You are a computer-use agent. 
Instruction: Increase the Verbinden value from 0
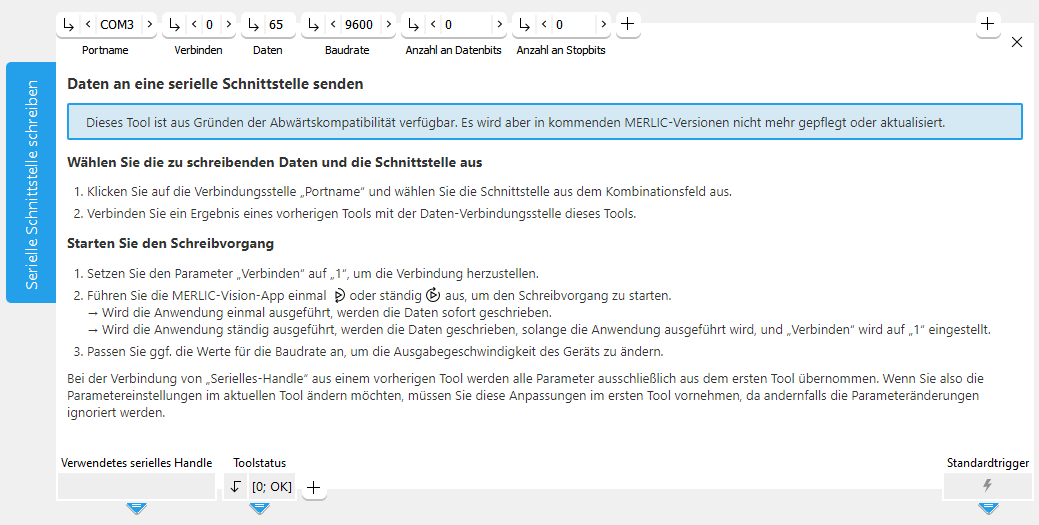[x=225, y=24]
